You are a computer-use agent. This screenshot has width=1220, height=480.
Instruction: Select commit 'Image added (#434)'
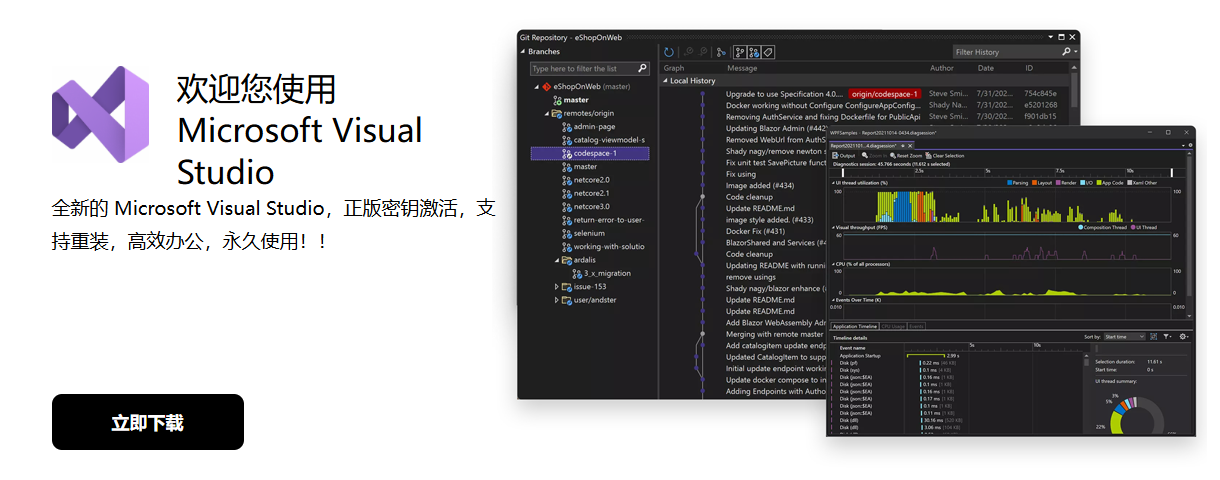(x=759, y=185)
